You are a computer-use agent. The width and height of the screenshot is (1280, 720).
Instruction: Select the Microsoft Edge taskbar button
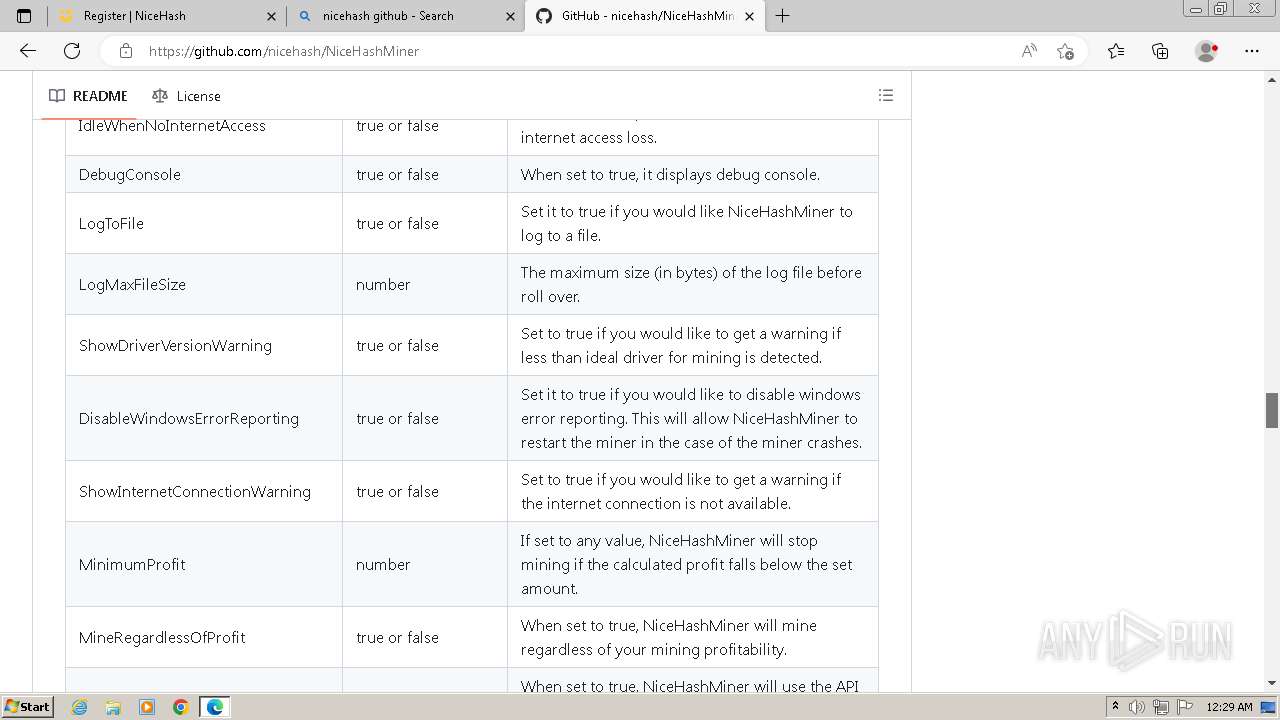[215, 707]
